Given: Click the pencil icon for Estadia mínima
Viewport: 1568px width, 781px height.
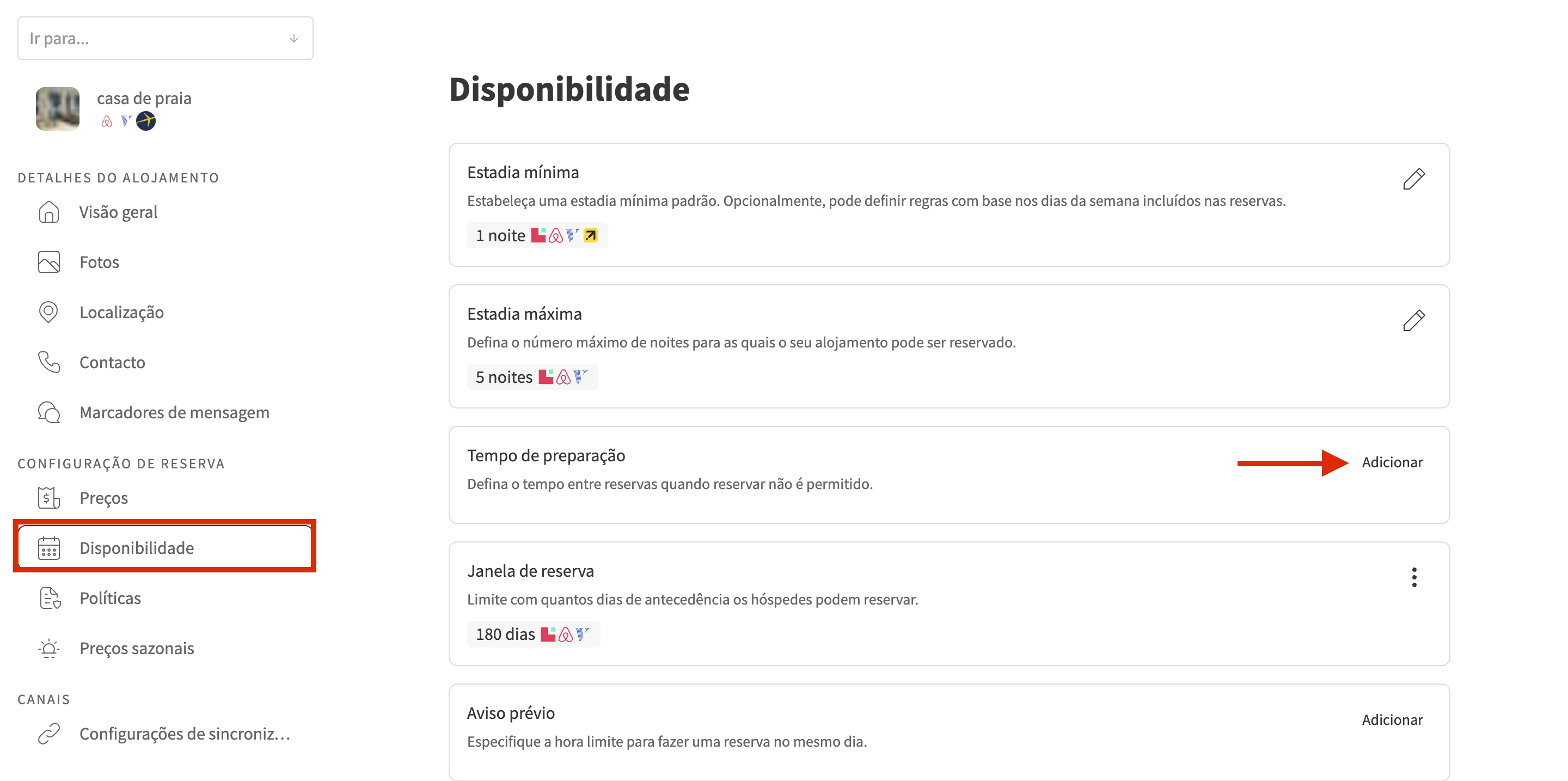Looking at the screenshot, I should point(1413,179).
